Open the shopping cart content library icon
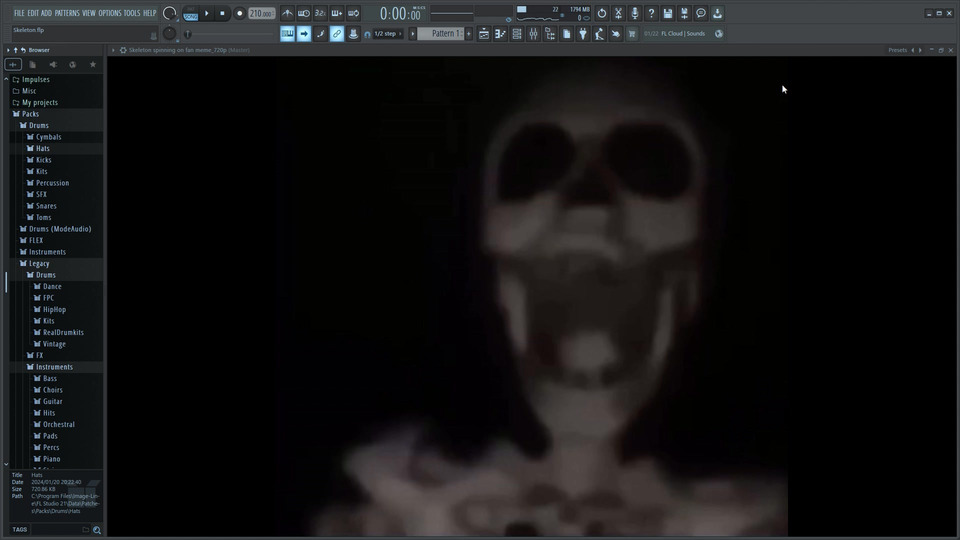Screen dimensions: 960x540 tap(631, 34)
